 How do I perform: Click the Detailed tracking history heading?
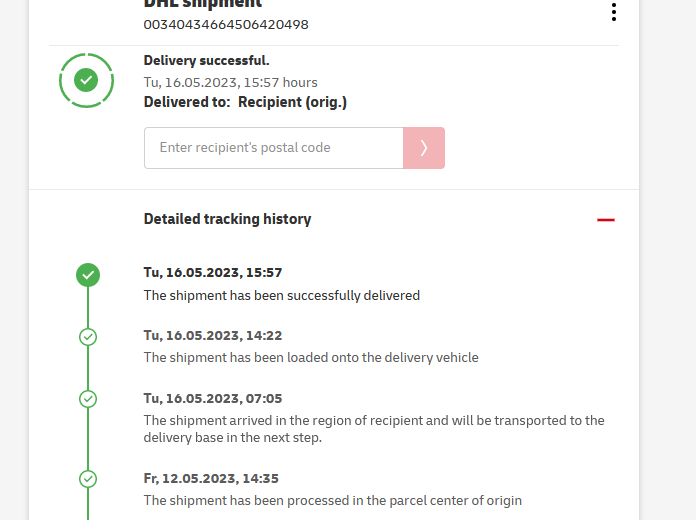click(x=227, y=219)
